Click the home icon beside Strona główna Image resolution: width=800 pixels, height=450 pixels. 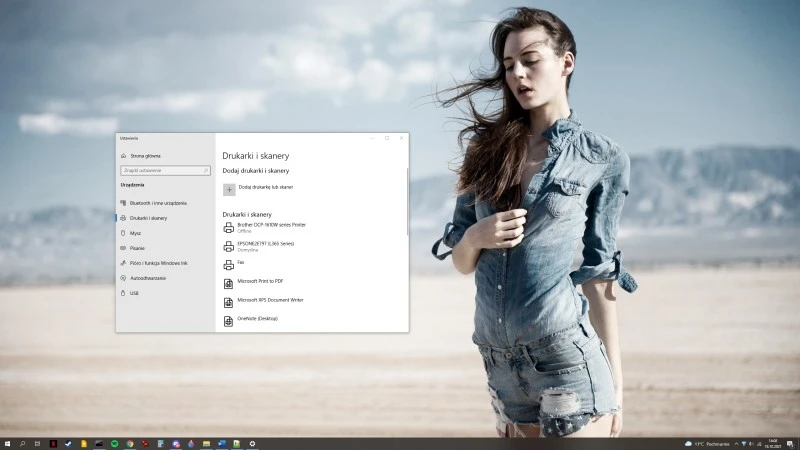[123, 156]
